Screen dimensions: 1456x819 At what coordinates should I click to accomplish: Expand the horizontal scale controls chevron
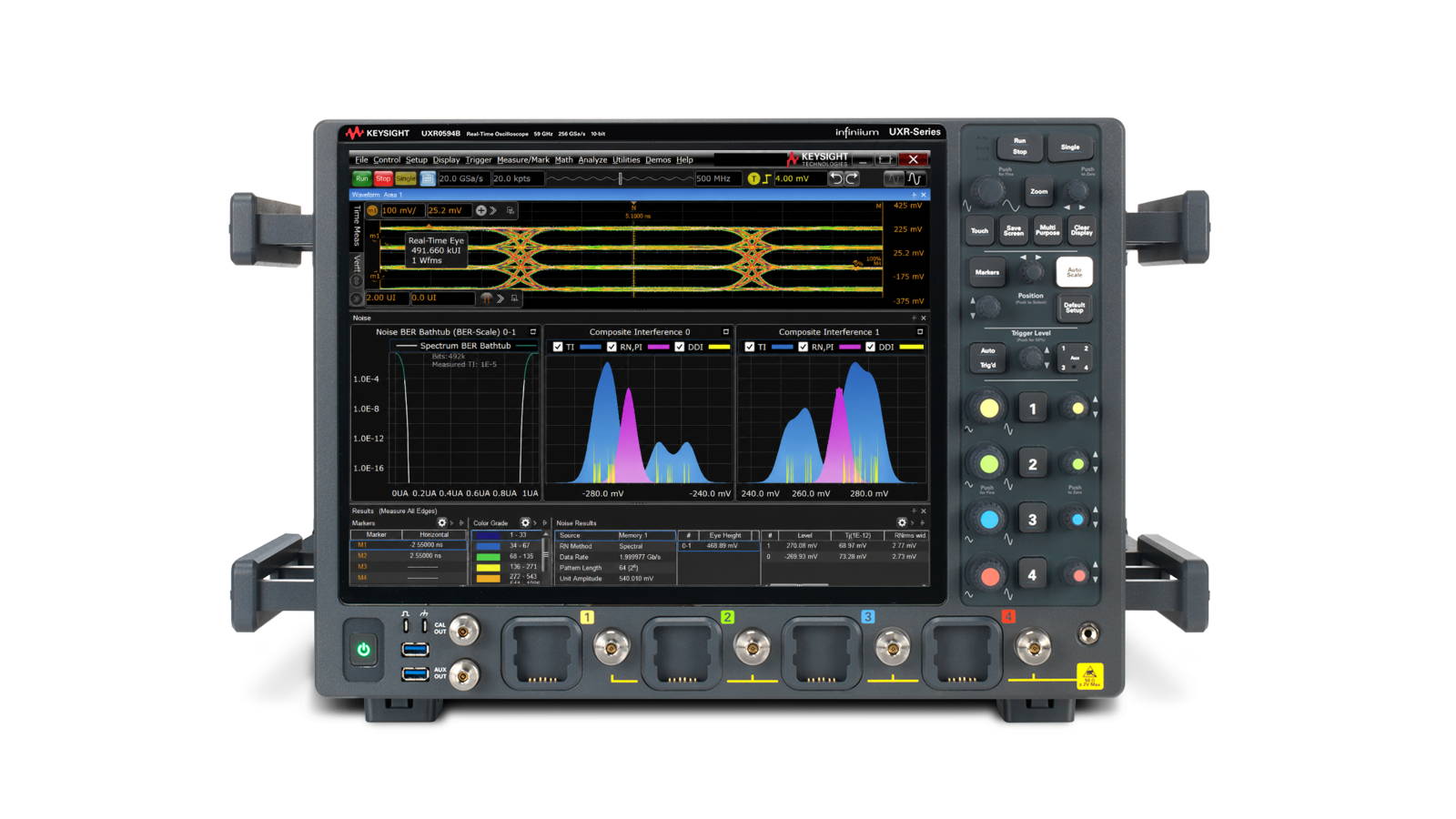(500, 298)
